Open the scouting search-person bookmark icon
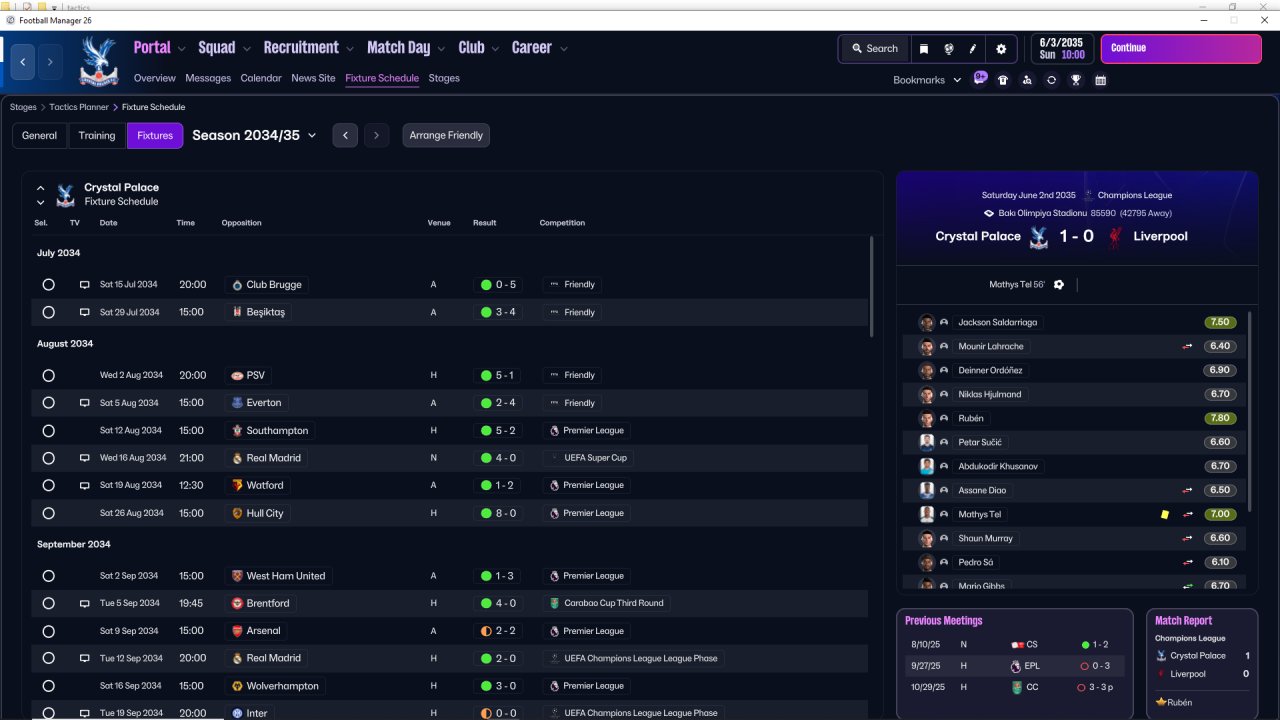Image resolution: width=1280 pixels, height=720 pixels. point(1027,80)
